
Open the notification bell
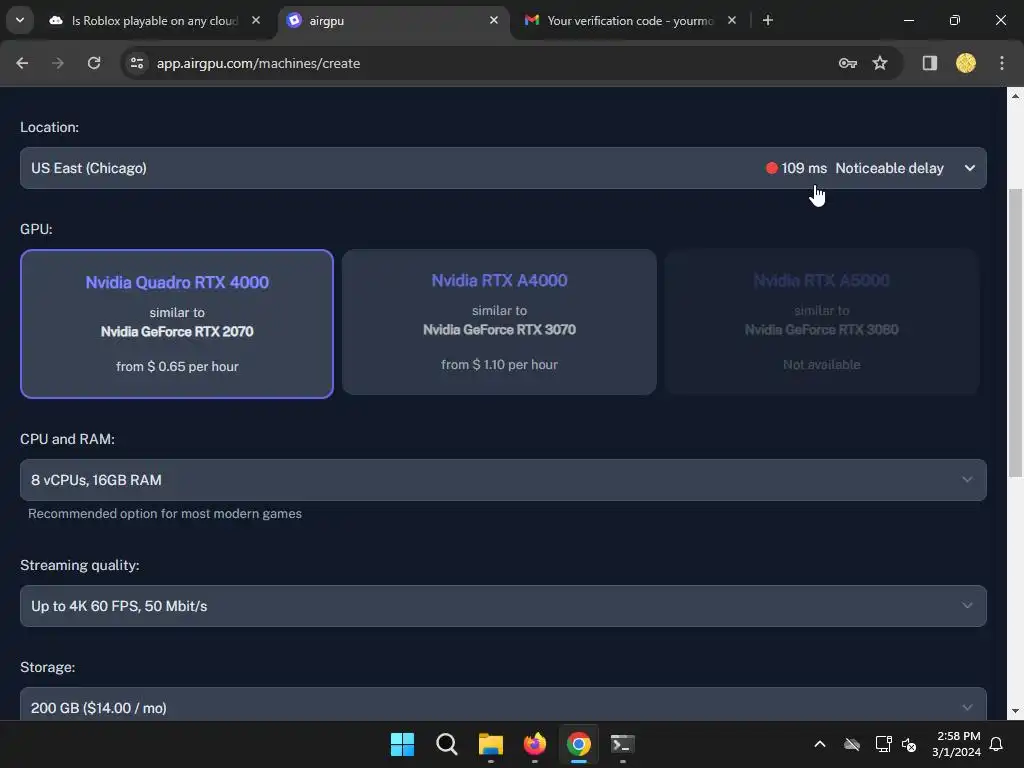[x=997, y=744]
